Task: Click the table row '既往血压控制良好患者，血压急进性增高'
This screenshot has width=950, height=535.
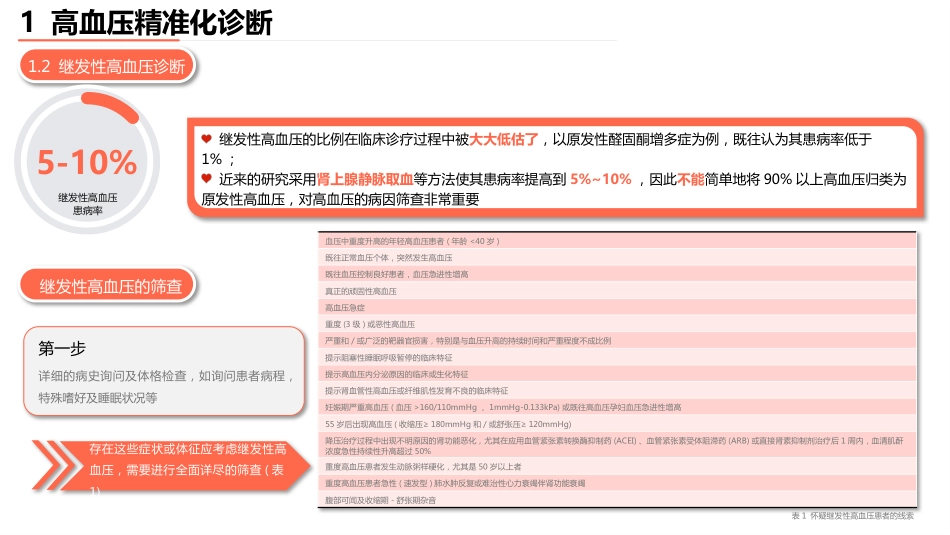Action: pos(617,274)
